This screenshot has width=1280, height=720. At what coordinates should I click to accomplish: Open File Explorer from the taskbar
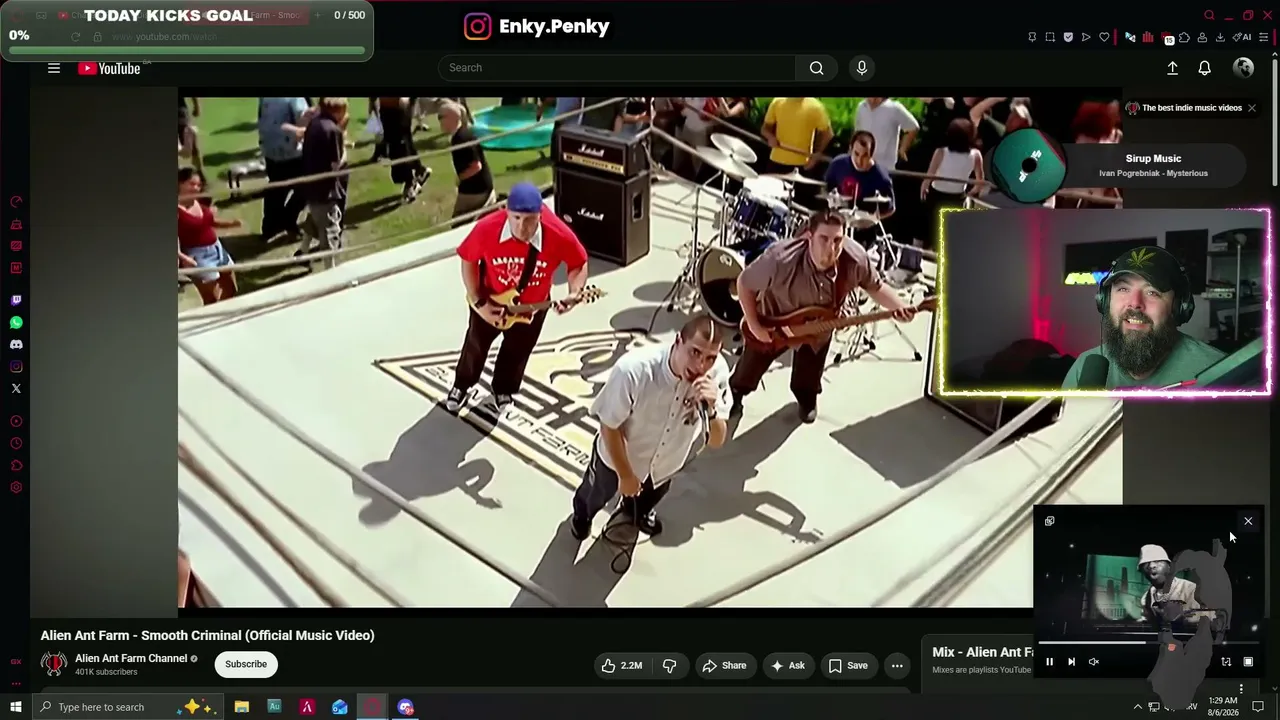pos(242,707)
